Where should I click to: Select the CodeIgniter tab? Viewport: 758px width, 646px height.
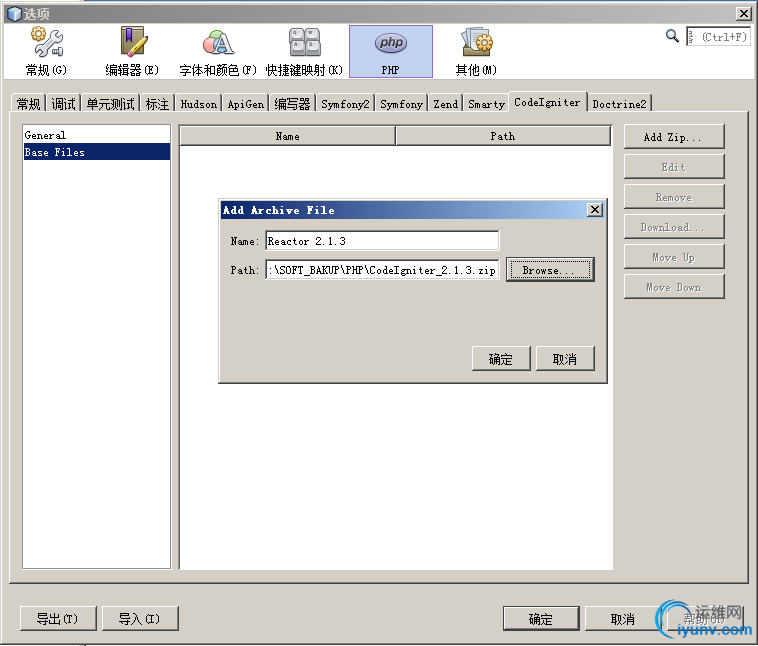(x=547, y=102)
